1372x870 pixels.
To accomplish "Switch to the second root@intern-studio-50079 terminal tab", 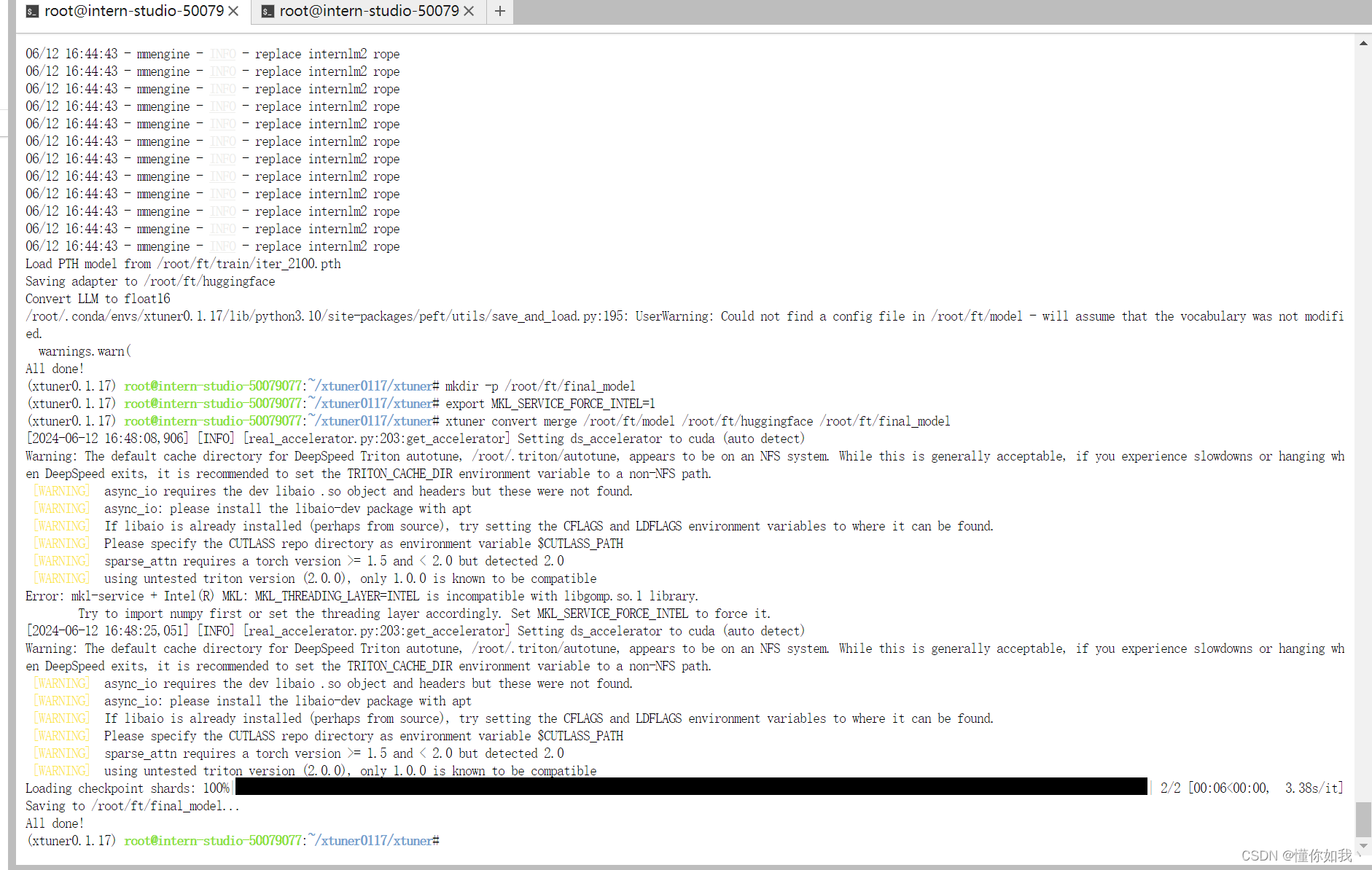I will point(368,11).
